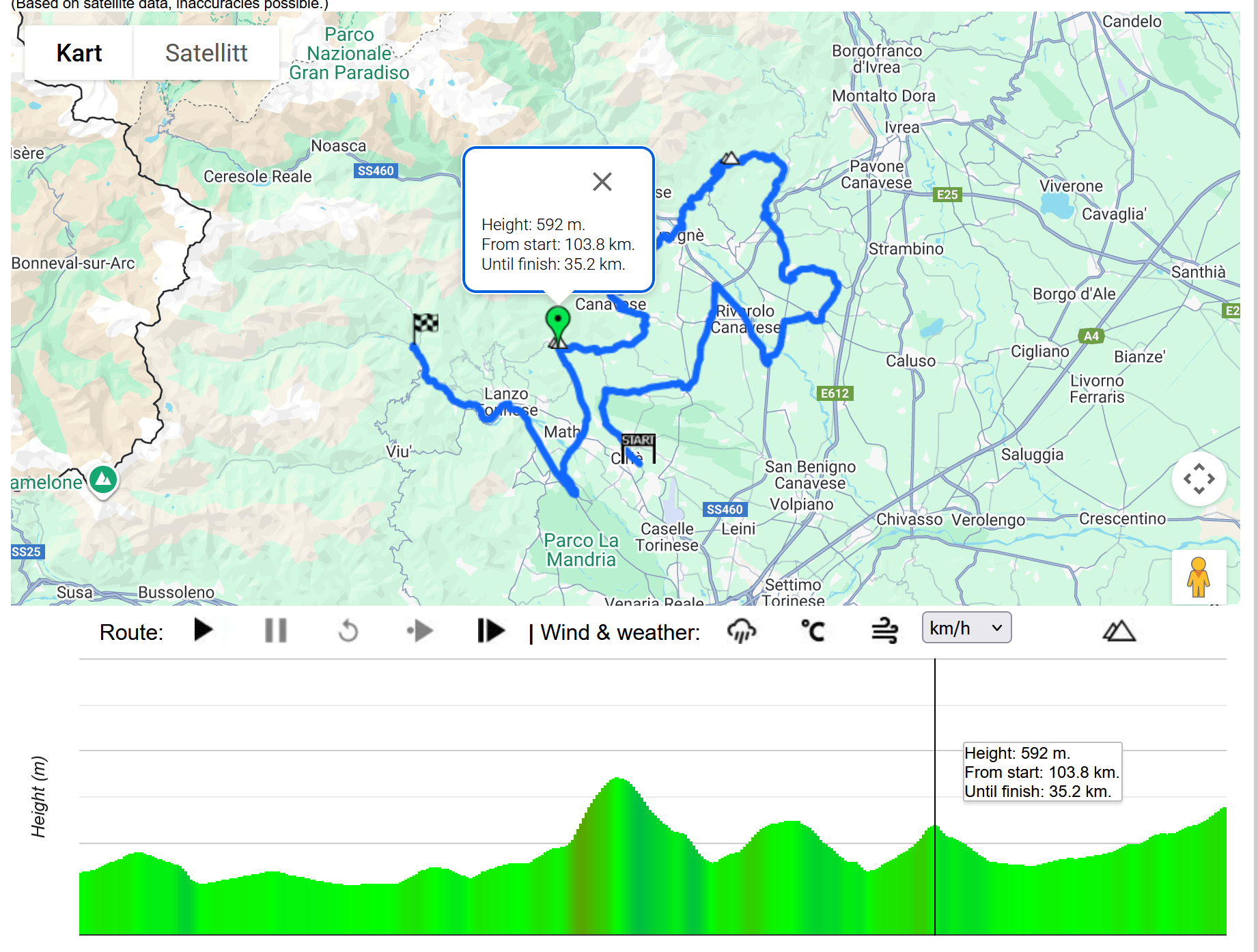Click the map pan control button
The image size is (1258, 952).
(x=1199, y=479)
